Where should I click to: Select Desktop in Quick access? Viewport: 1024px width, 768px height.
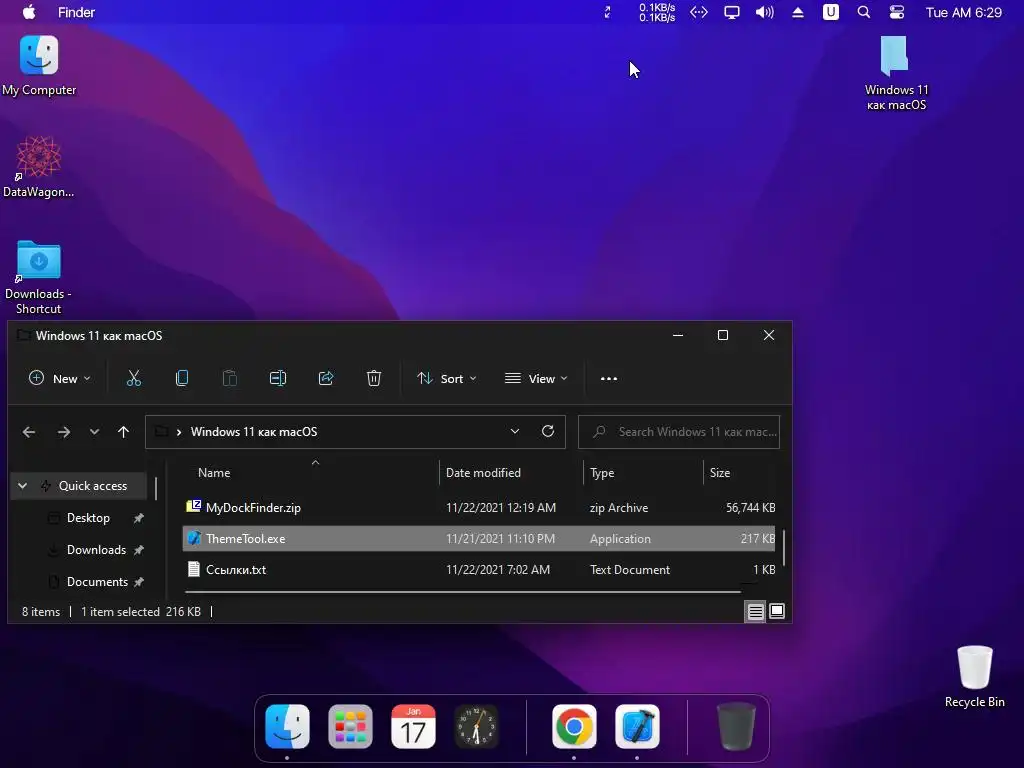[88, 518]
